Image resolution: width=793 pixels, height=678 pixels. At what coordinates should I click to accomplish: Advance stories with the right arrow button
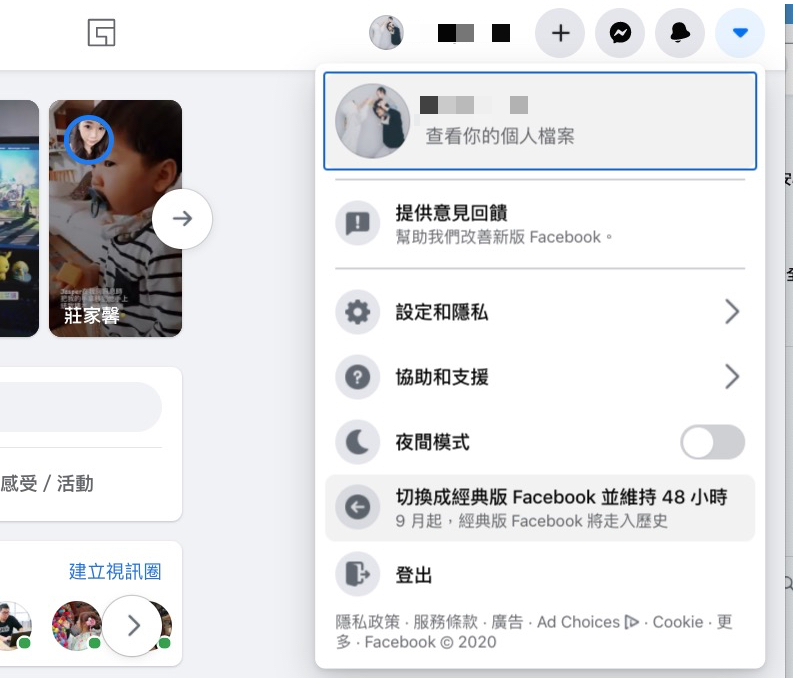tap(182, 218)
